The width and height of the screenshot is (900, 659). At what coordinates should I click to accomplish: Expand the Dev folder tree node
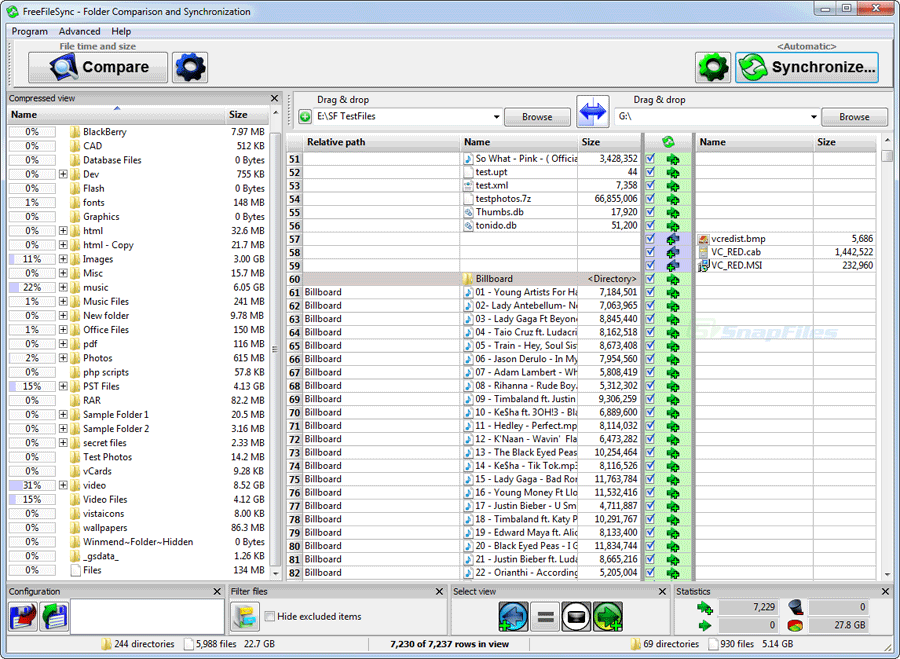63,175
